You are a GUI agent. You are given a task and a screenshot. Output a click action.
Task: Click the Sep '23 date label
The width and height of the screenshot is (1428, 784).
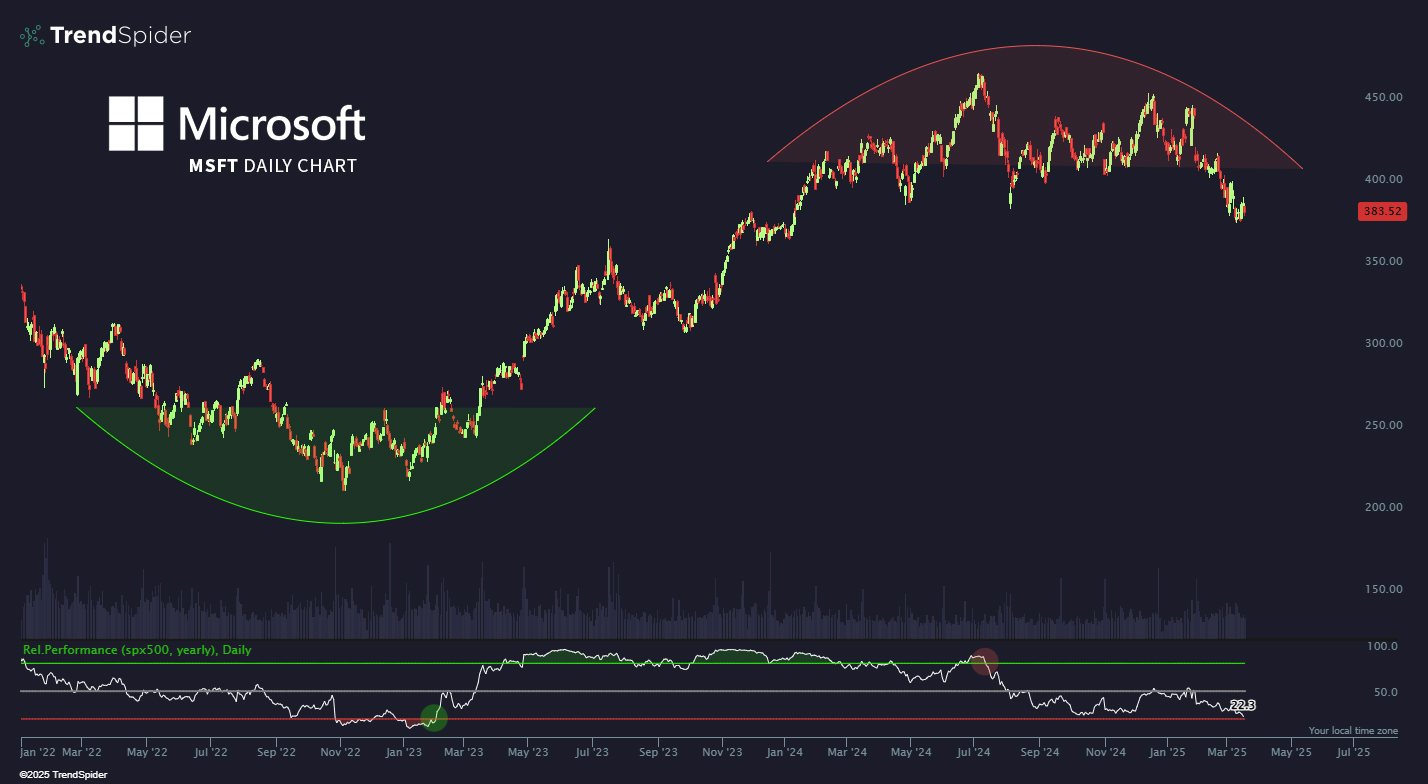click(657, 751)
